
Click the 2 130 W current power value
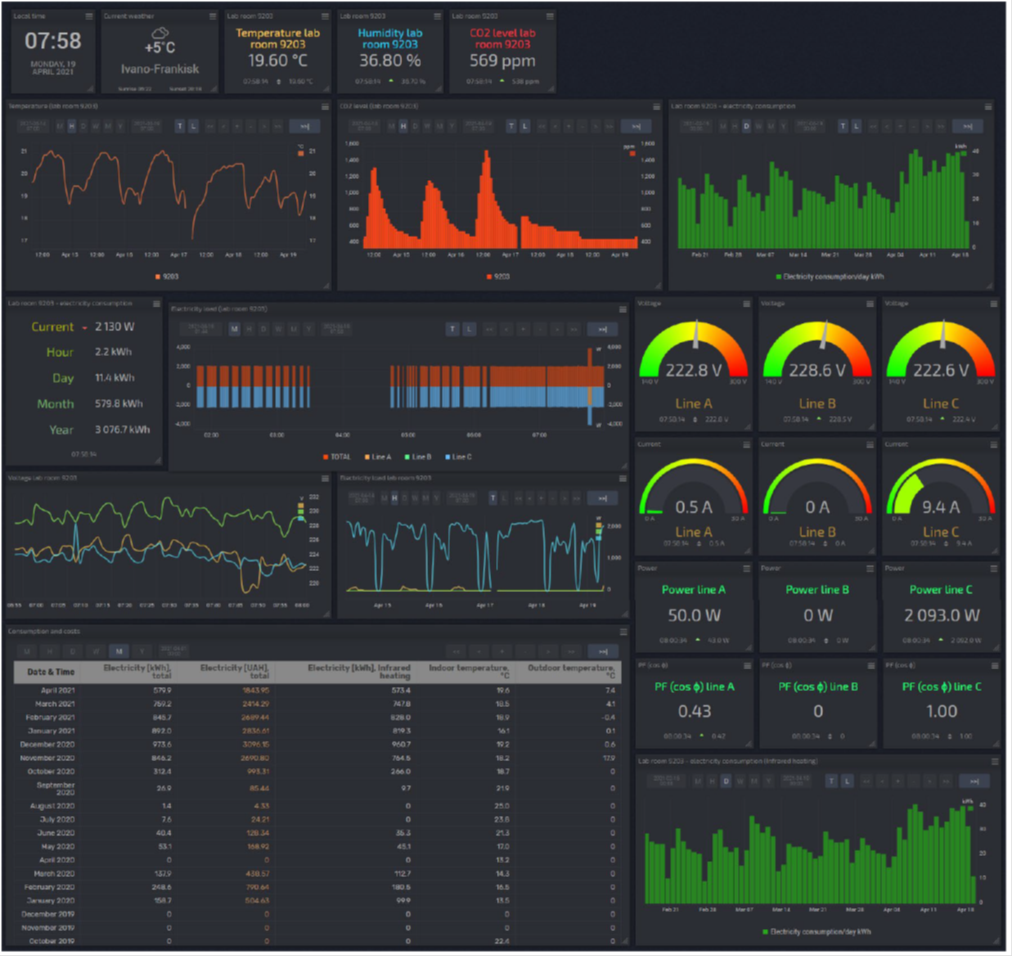coord(115,327)
